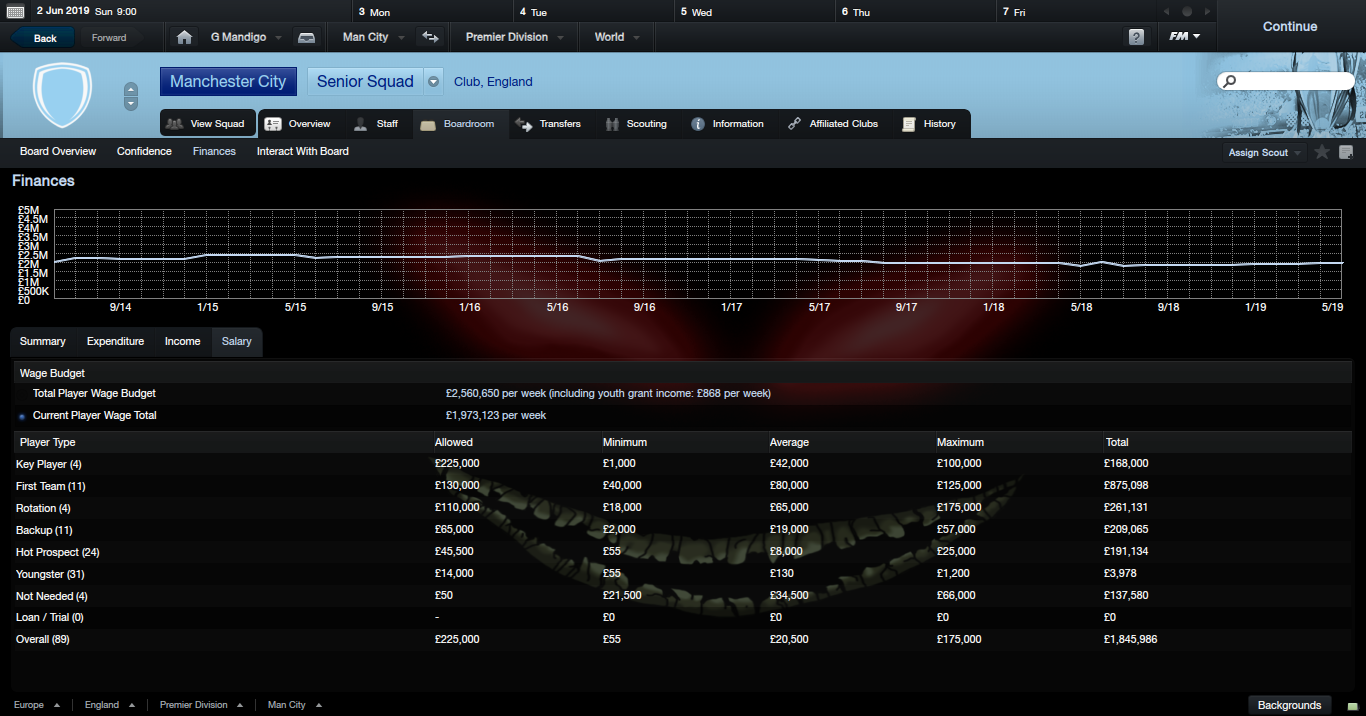Switch to the Summary finance tab
Viewport: 1366px width, 716px height.
point(43,342)
